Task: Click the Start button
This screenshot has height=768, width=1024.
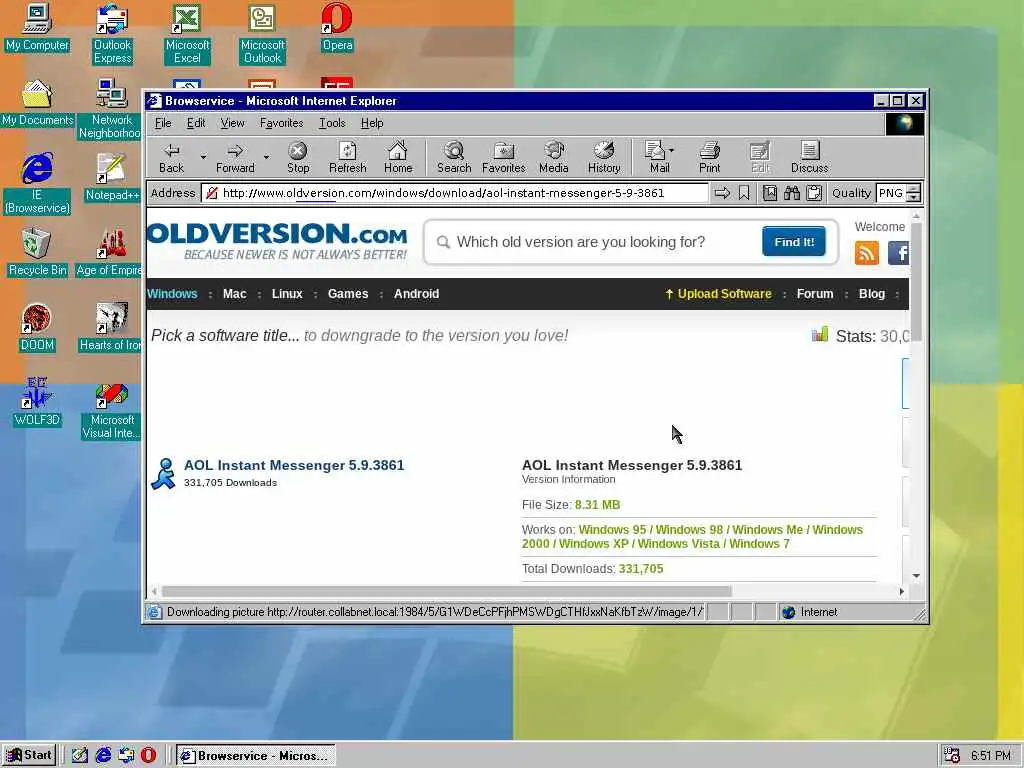Action: point(29,755)
